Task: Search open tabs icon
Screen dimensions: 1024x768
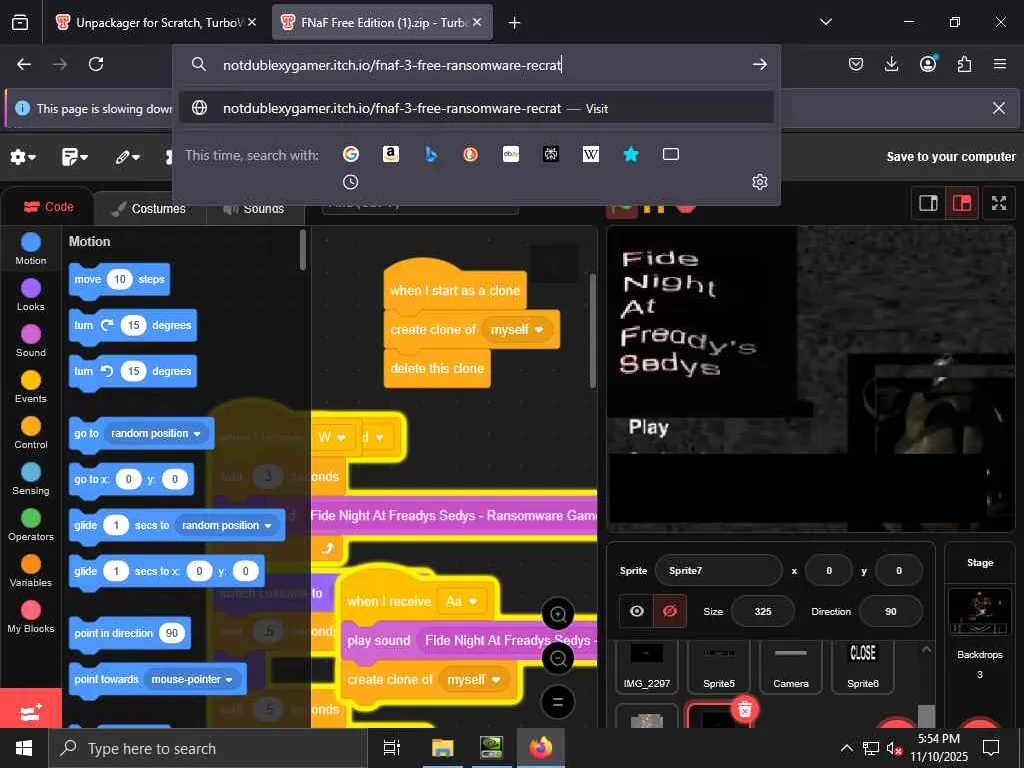Action: coord(671,154)
